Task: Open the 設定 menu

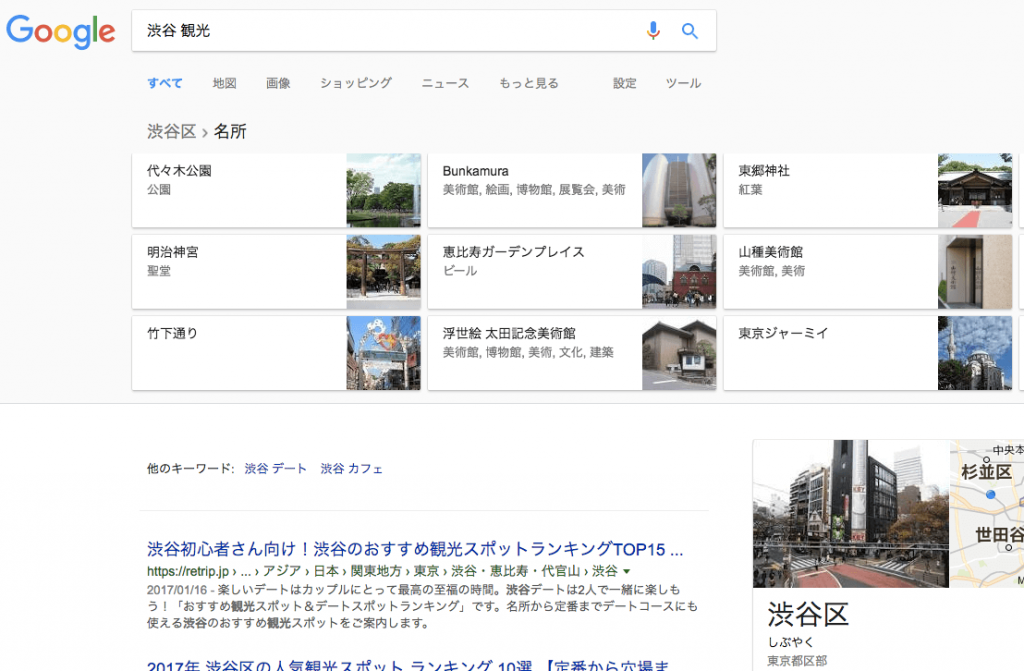Action: pyautogui.click(x=625, y=83)
